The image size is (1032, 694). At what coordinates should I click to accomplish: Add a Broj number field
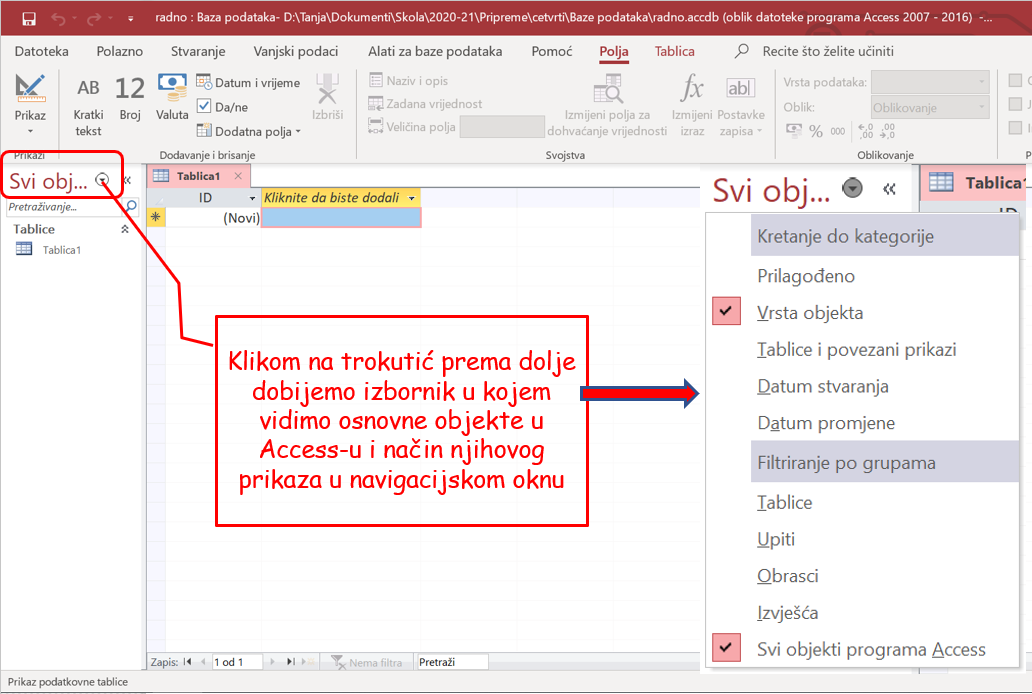click(x=129, y=95)
